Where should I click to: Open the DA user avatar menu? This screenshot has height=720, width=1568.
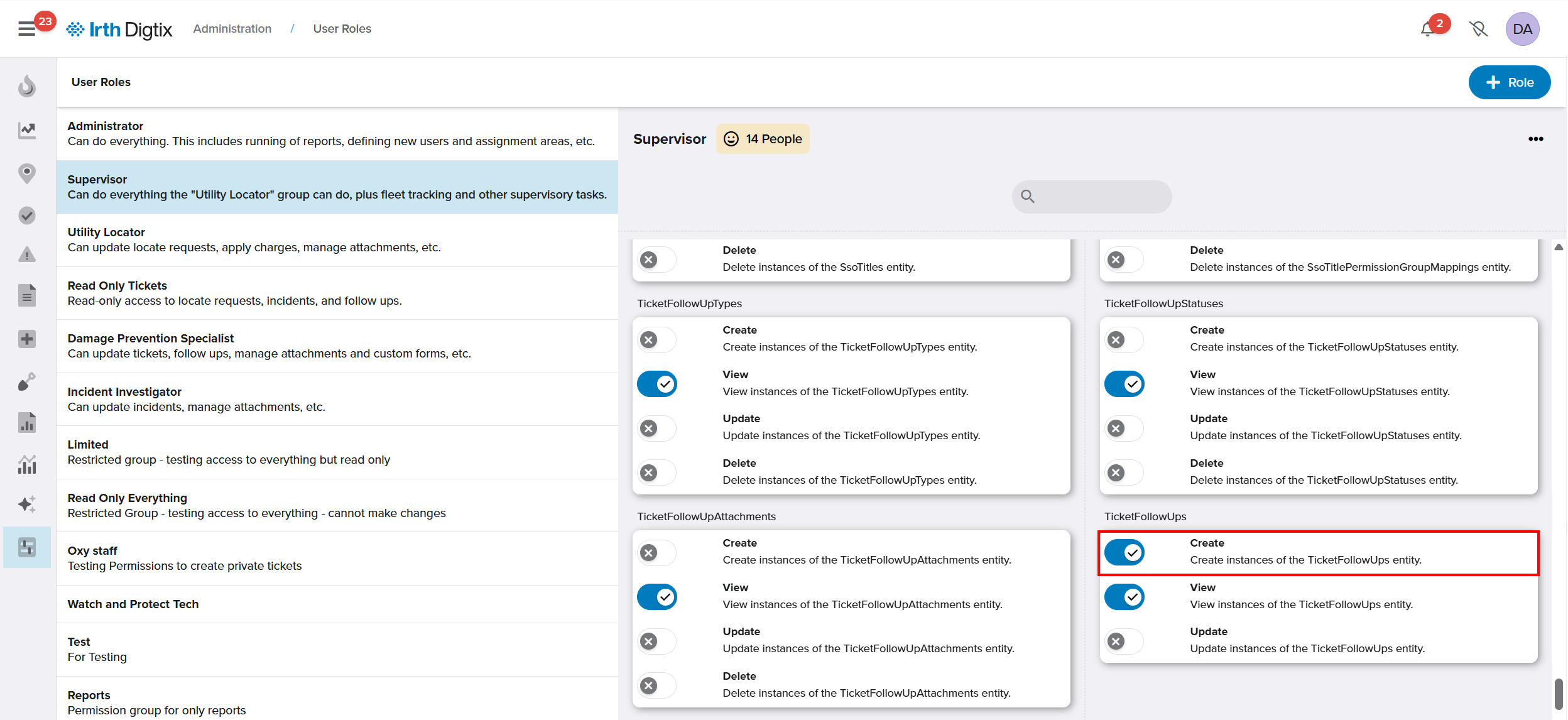(1522, 29)
